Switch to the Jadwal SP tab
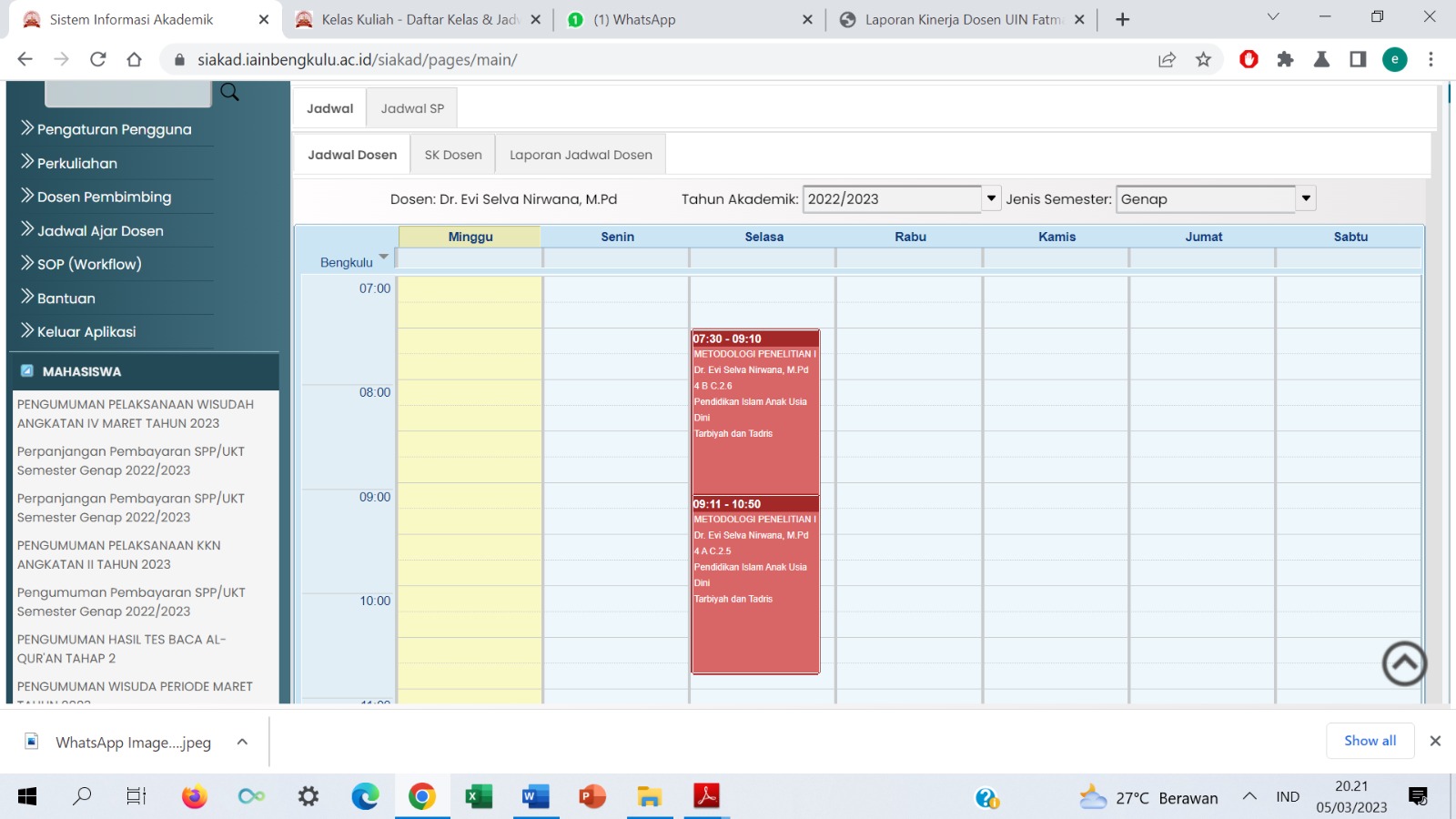1456x819 pixels. [x=412, y=108]
